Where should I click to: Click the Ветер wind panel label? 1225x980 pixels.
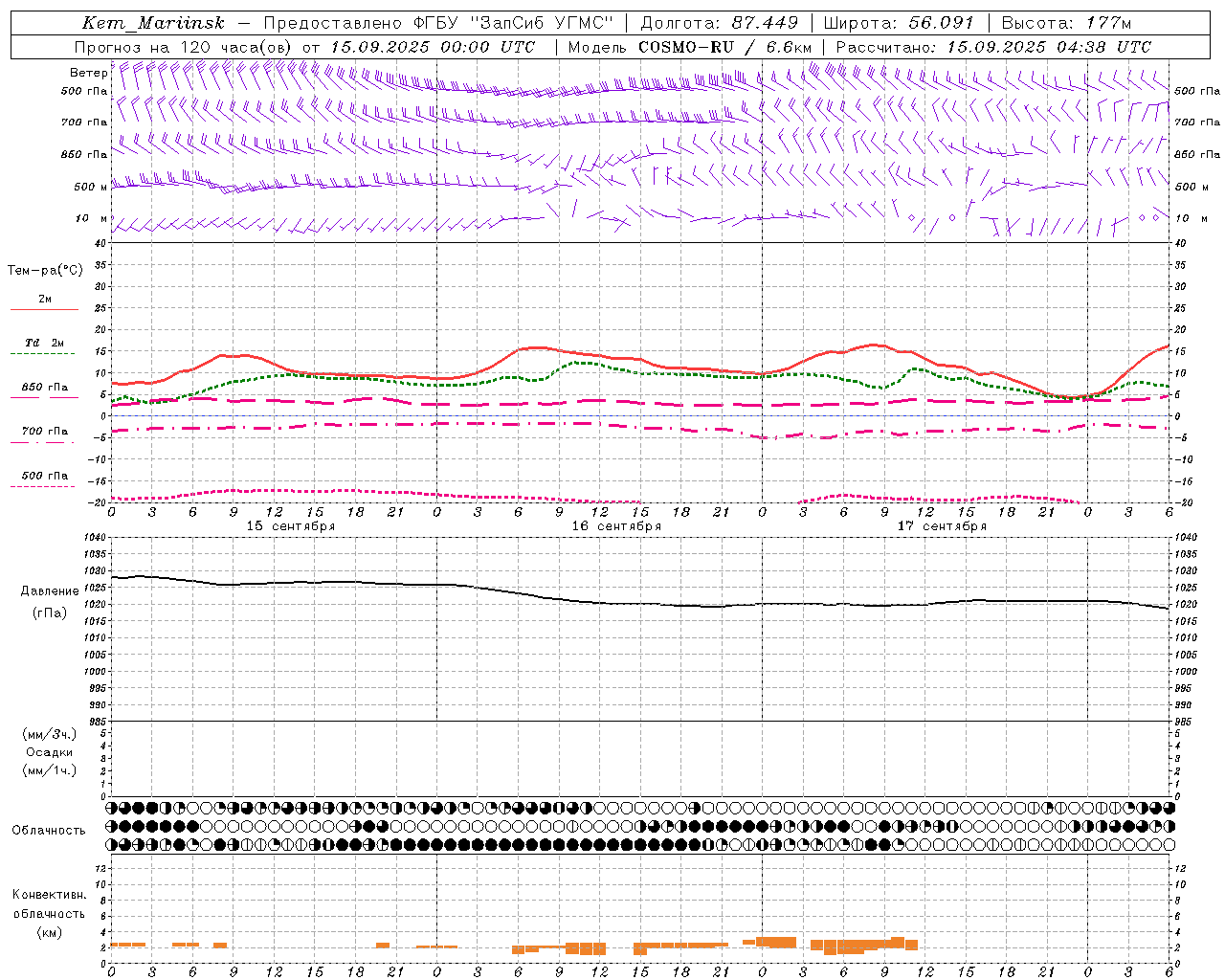87,73
